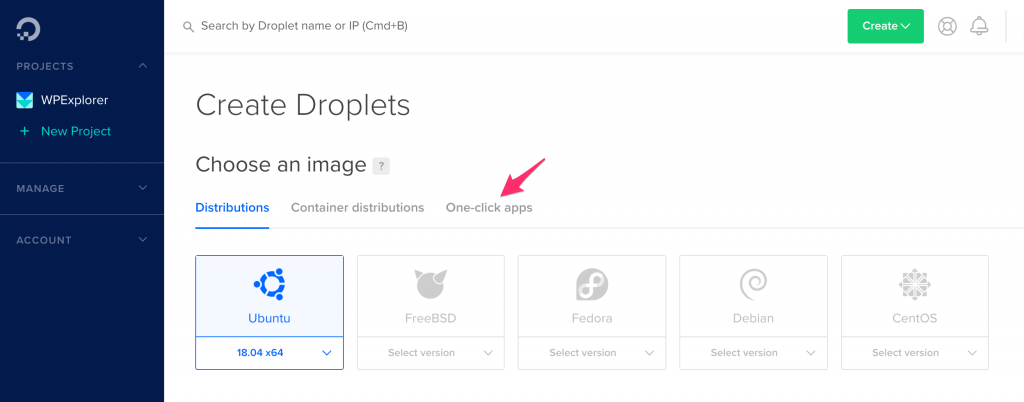Switch to the One-click apps tab
The height and width of the screenshot is (402, 1024).
[489, 208]
